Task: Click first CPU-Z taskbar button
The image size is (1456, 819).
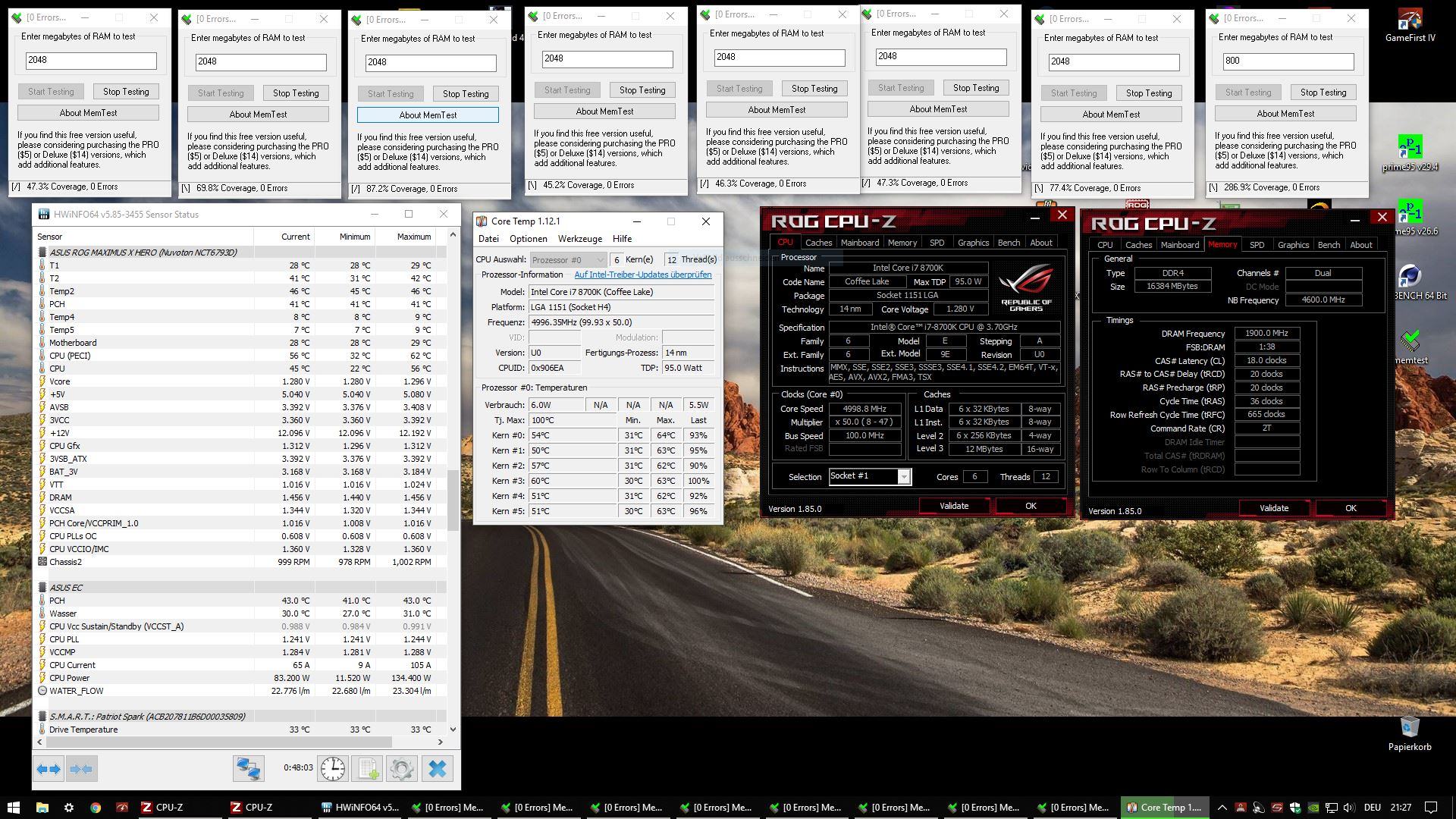Action: (180, 808)
